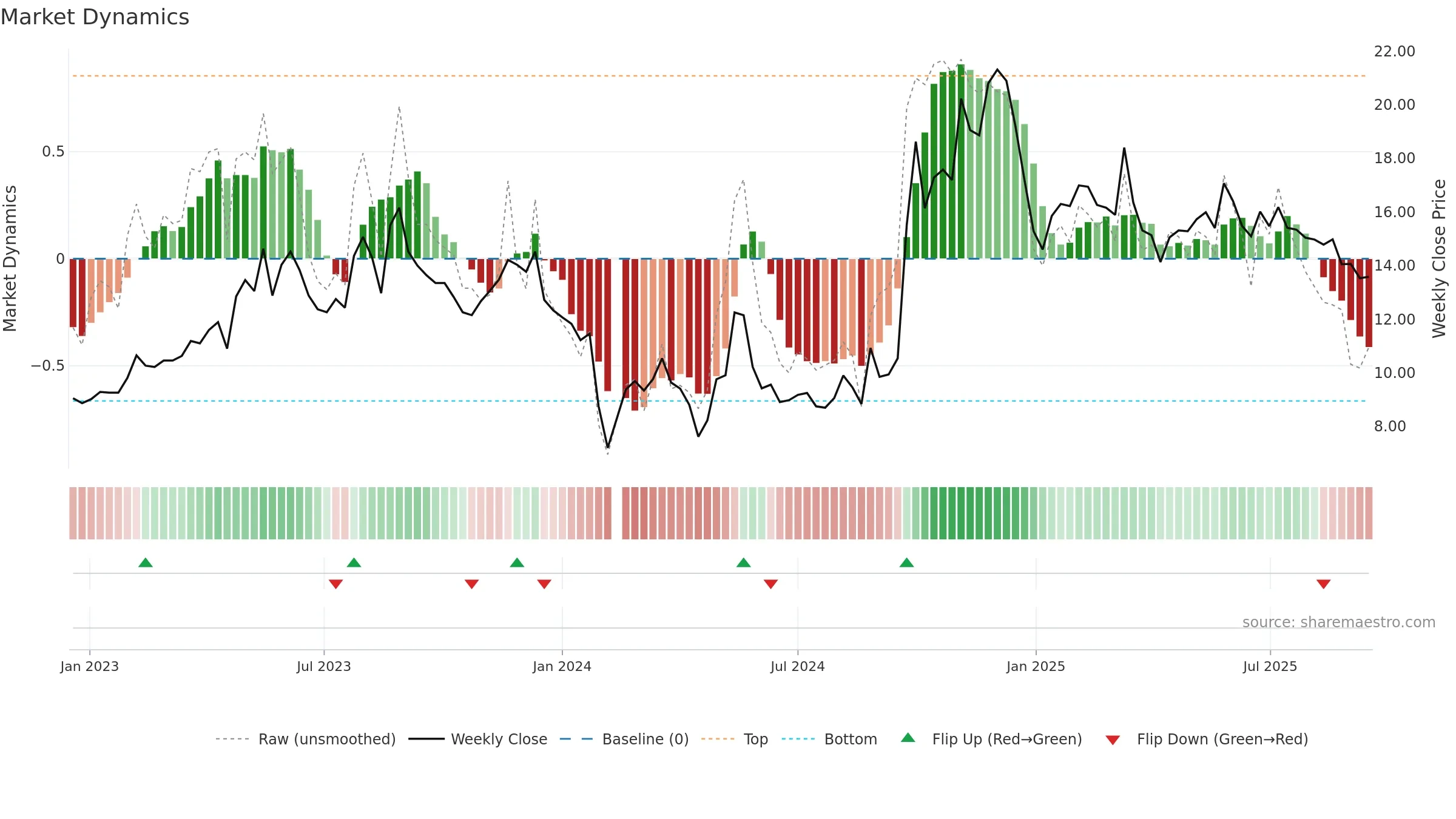The height and width of the screenshot is (819, 1456).
Task: Toggle the Weekly Close legend entry
Action: 478,739
